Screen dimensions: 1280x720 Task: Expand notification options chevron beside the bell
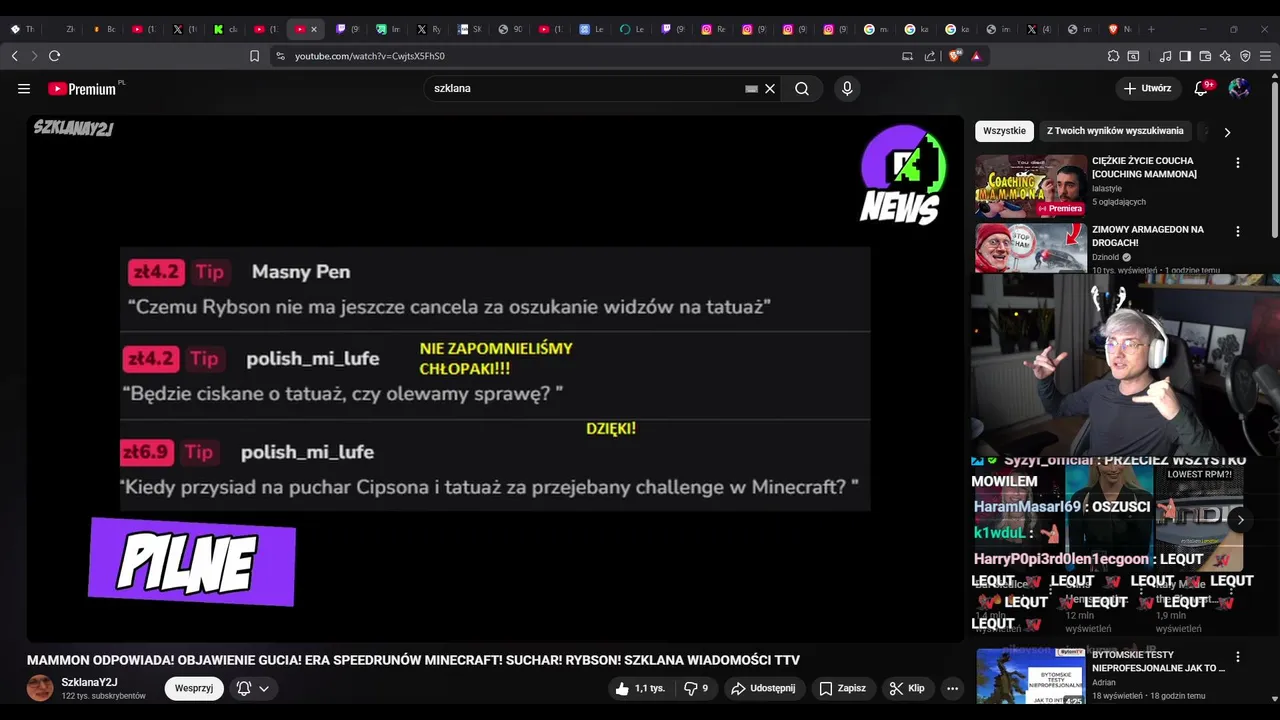pyautogui.click(x=264, y=688)
